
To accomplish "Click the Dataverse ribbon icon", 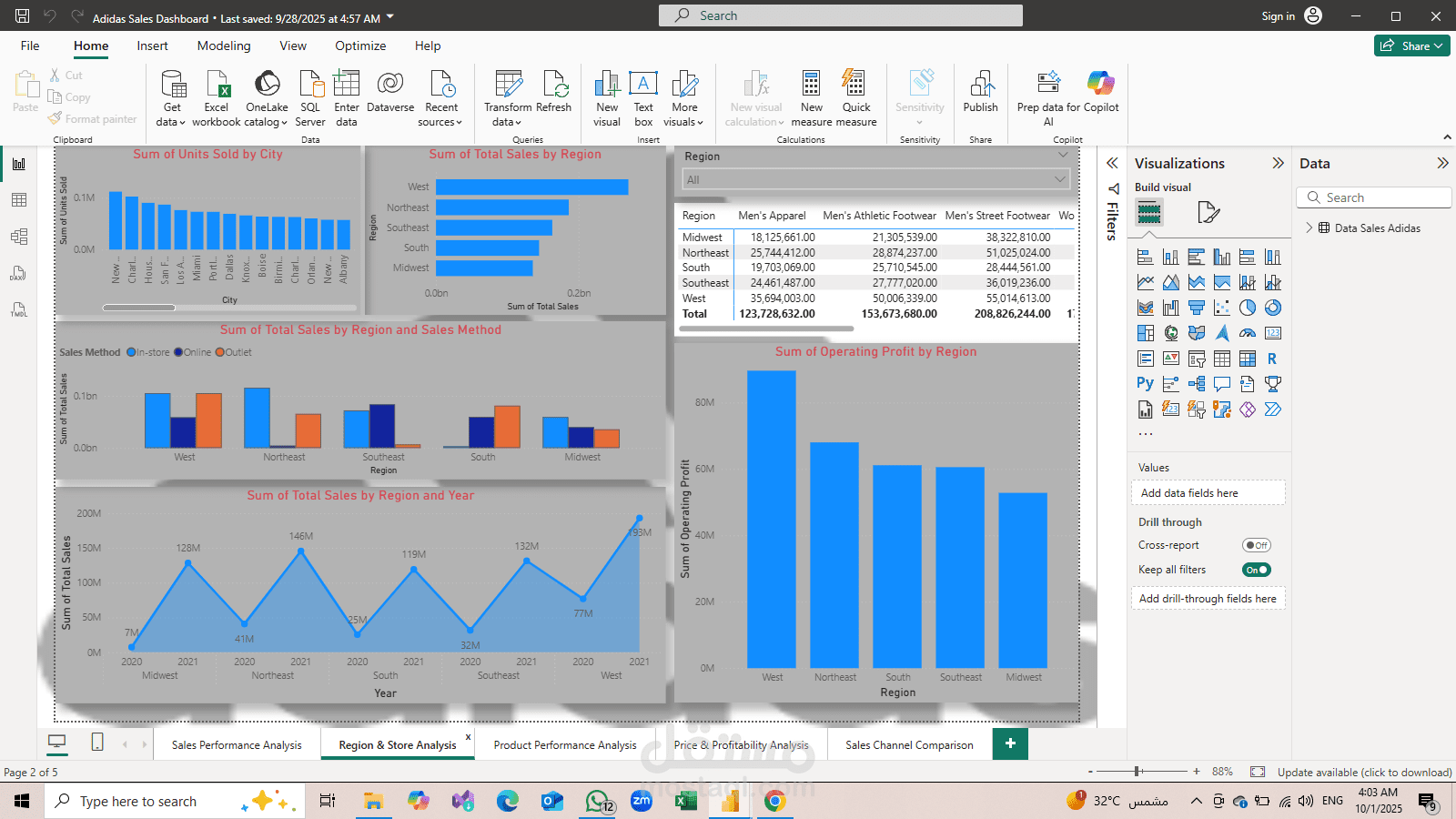I will 390,93.
